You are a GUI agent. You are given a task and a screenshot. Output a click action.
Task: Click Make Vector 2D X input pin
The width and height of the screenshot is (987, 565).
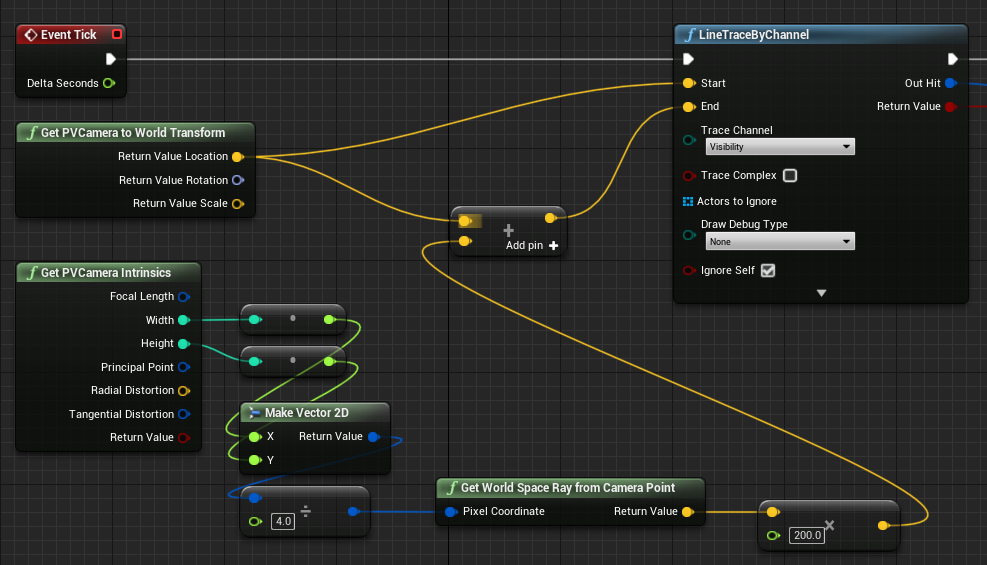255,437
